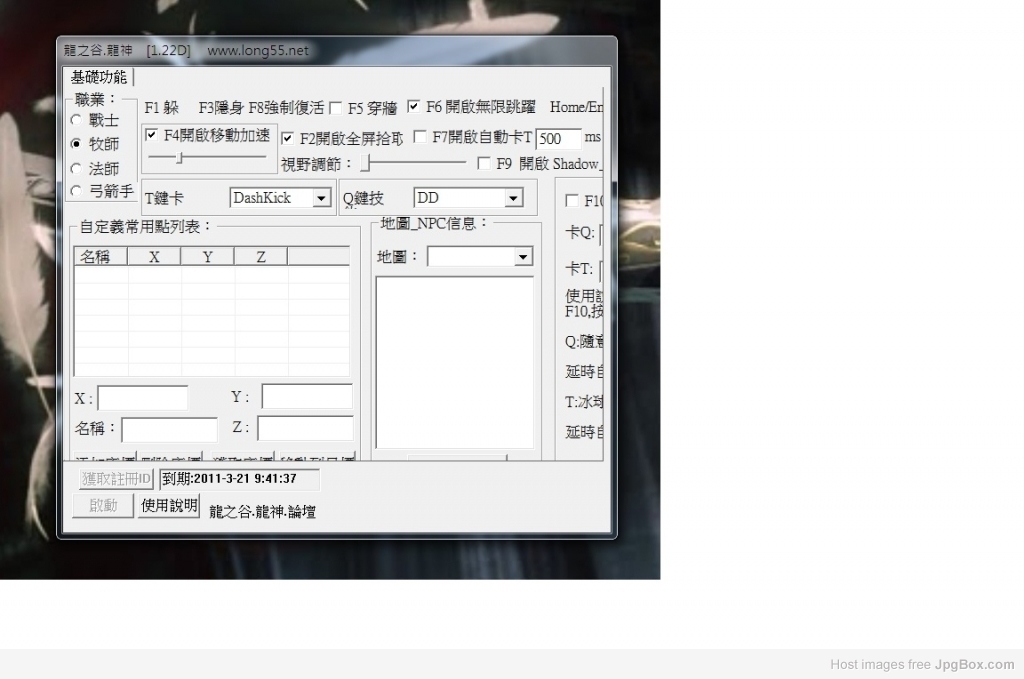Screen dimensions: 1024x679
Task: Enable the F5 穿牆 checkbox
Action: (336, 108)
